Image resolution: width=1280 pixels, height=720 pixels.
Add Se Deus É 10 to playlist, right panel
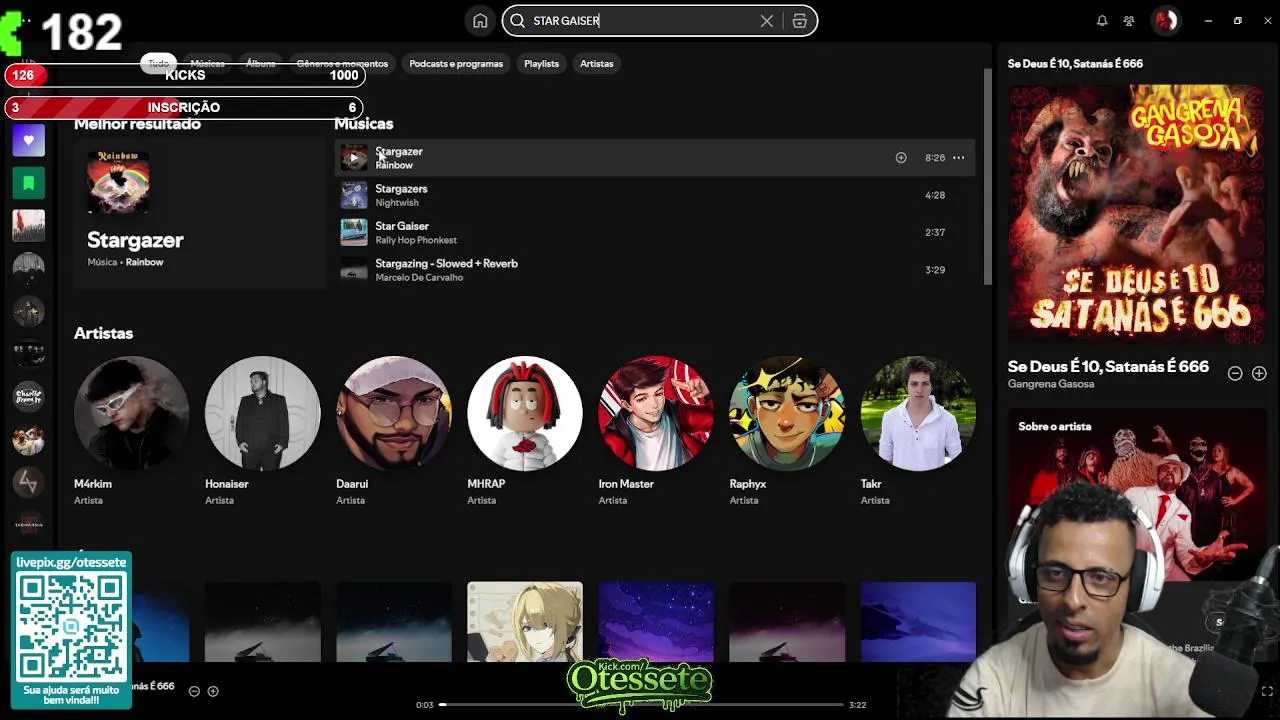[x=1259, y=373]
